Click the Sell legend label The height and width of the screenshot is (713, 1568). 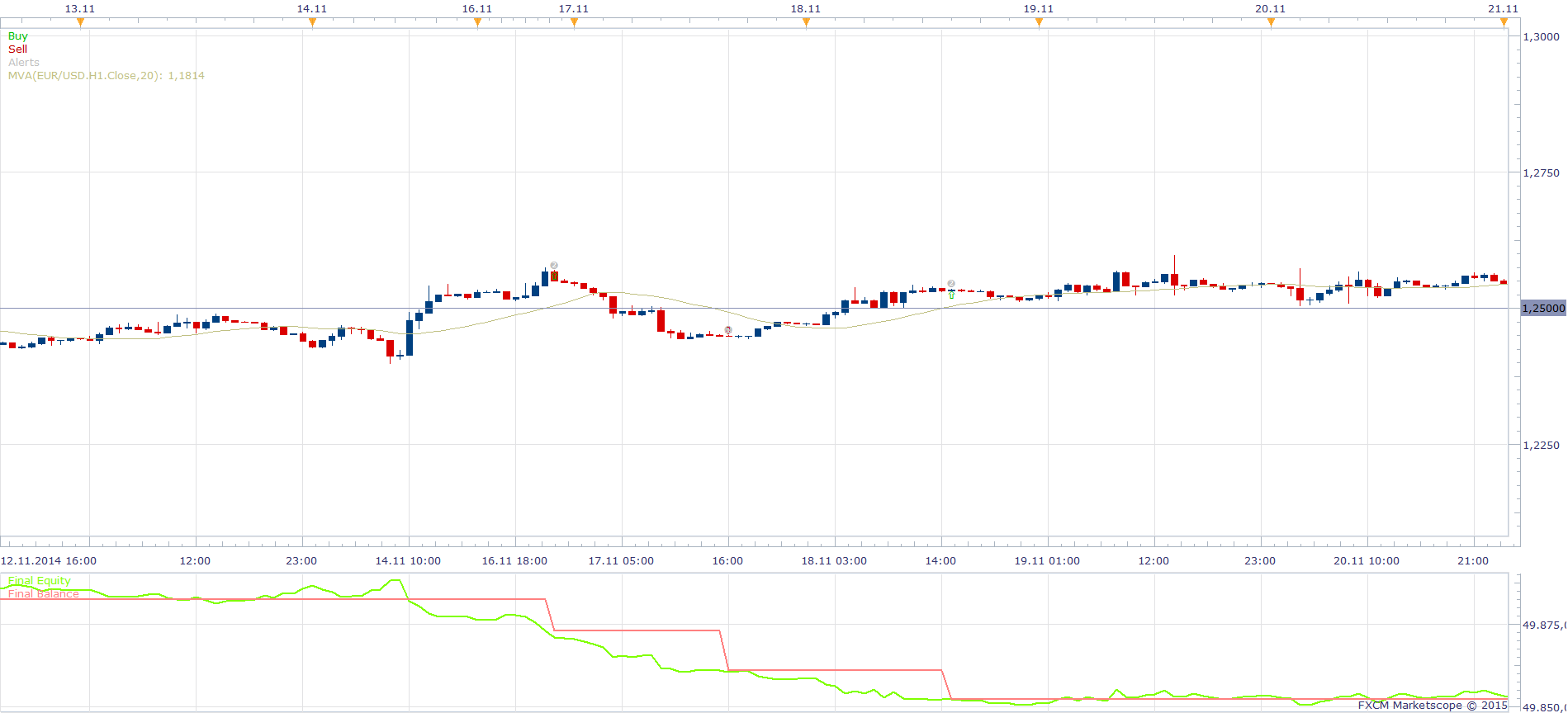coord(17,50)
